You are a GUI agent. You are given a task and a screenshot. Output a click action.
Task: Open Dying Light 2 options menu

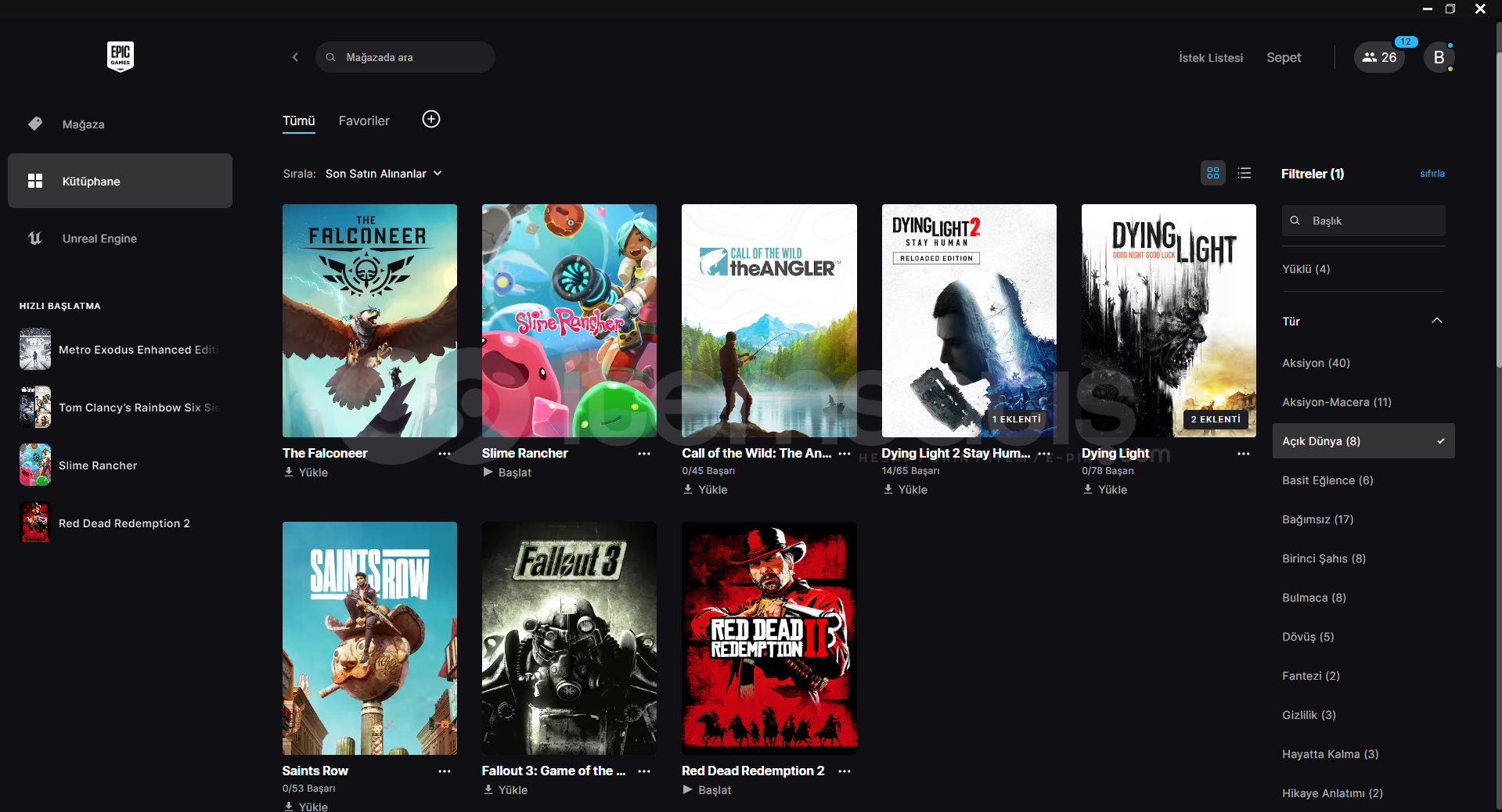coord(1044,454)
